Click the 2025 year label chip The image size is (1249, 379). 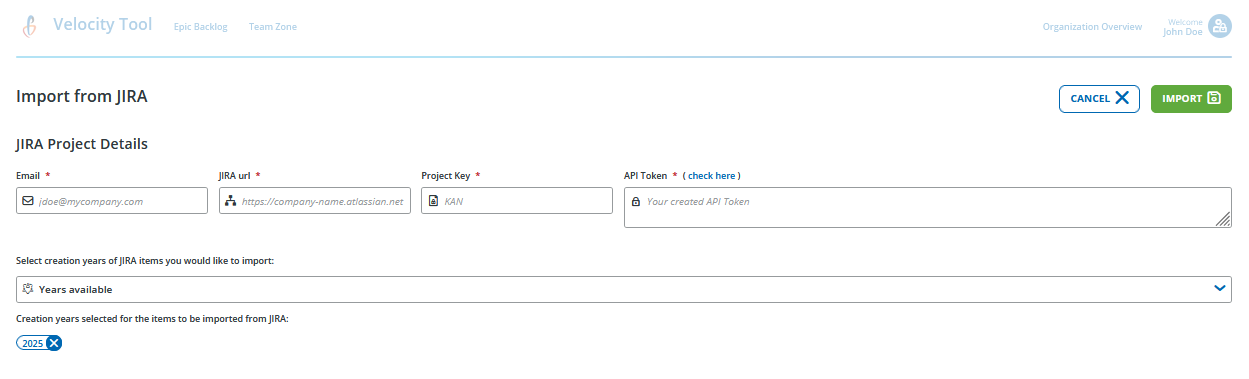[33, 343]
